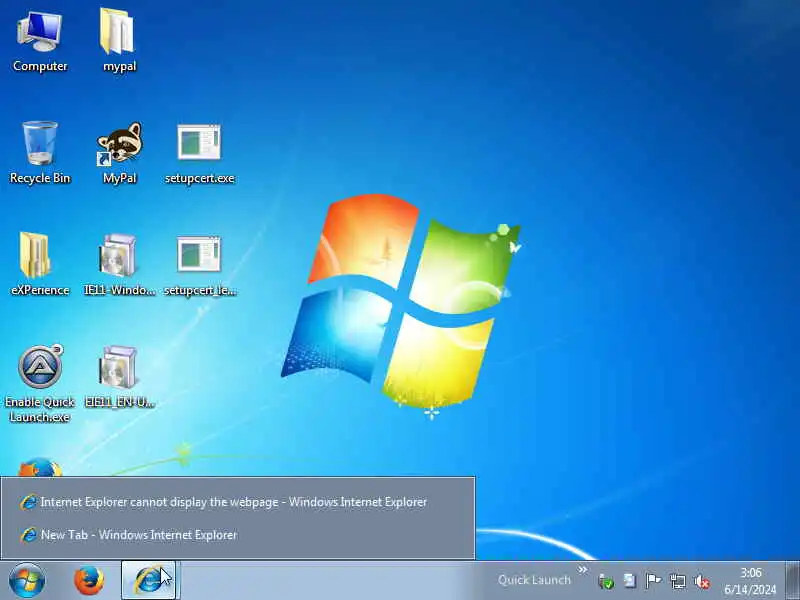Click the document tray icon beside the green shield
Viewport: 800px width, 600px height.
coord(630,581)
